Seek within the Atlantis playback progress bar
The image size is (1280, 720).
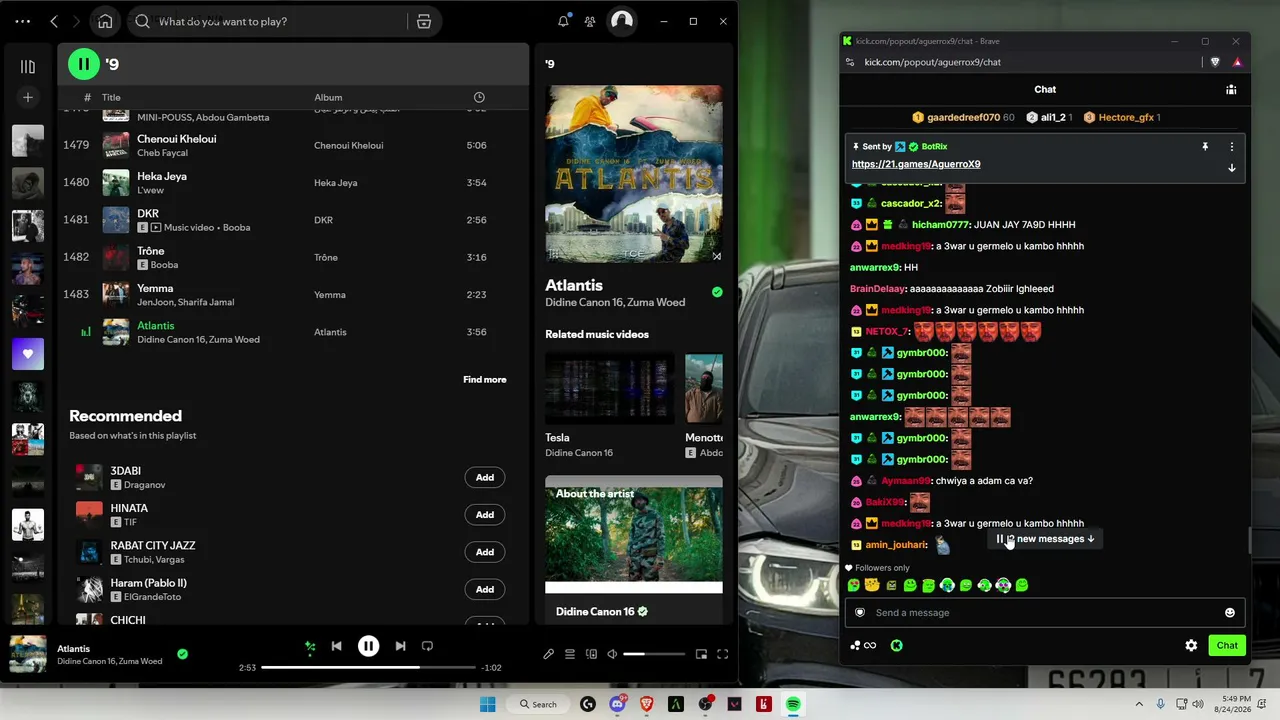[x=368, y=667]
